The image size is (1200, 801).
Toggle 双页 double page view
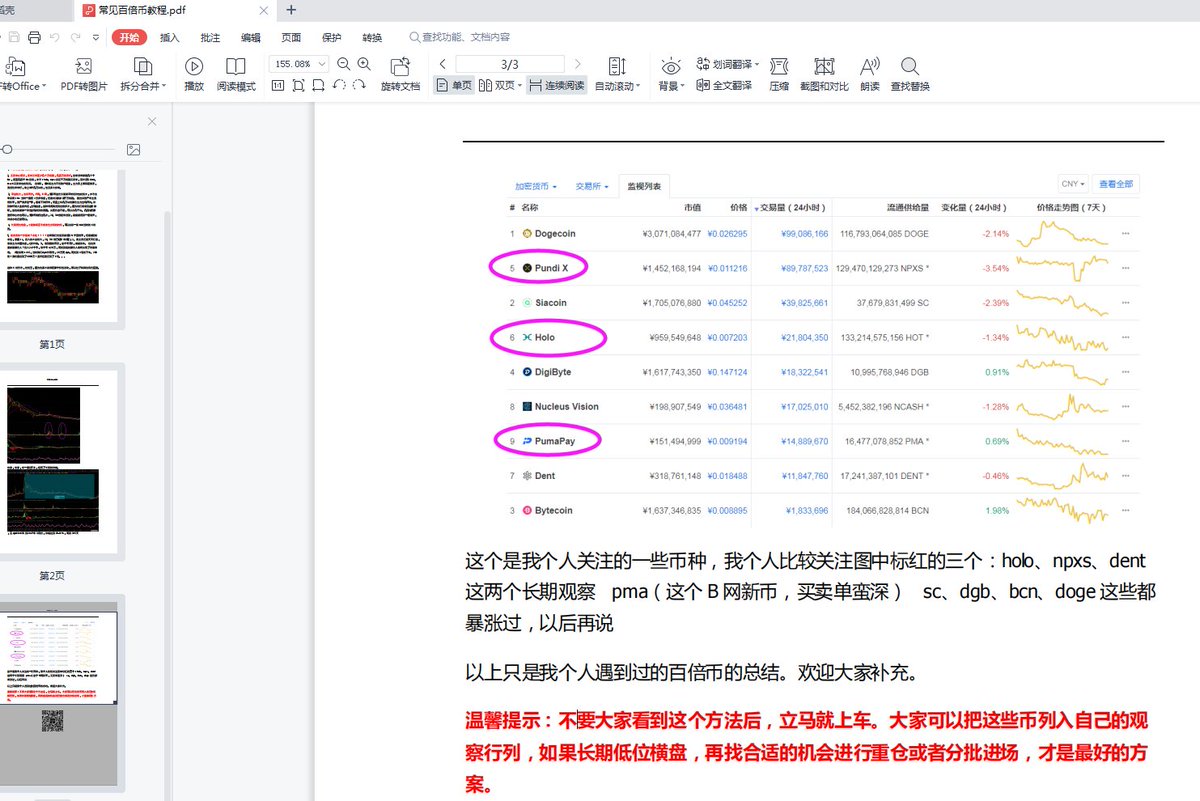click(x=500, y=86)
